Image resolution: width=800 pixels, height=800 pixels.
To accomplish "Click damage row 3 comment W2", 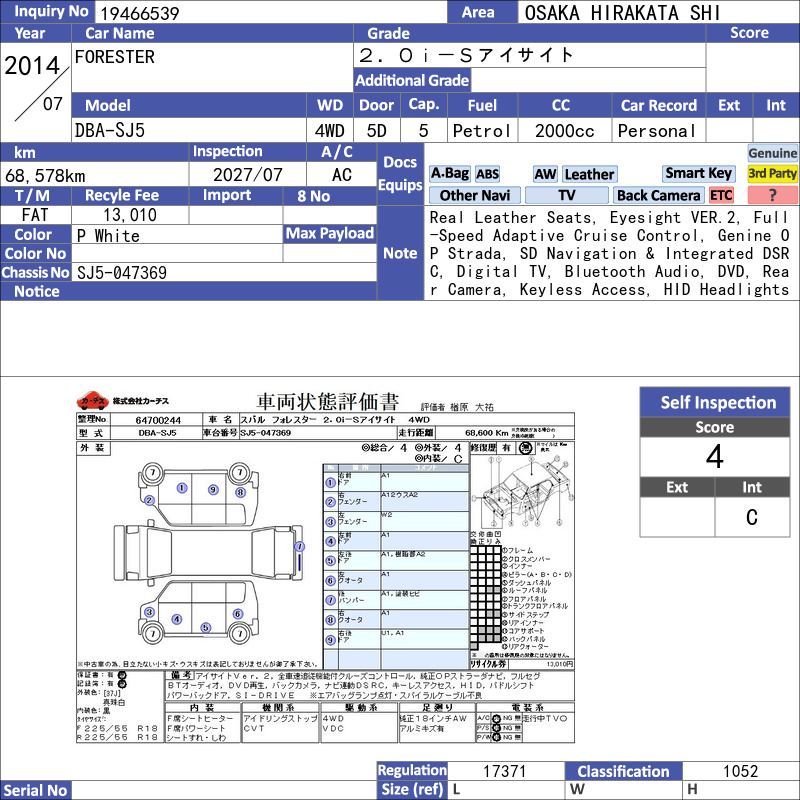I will (386, 514).
